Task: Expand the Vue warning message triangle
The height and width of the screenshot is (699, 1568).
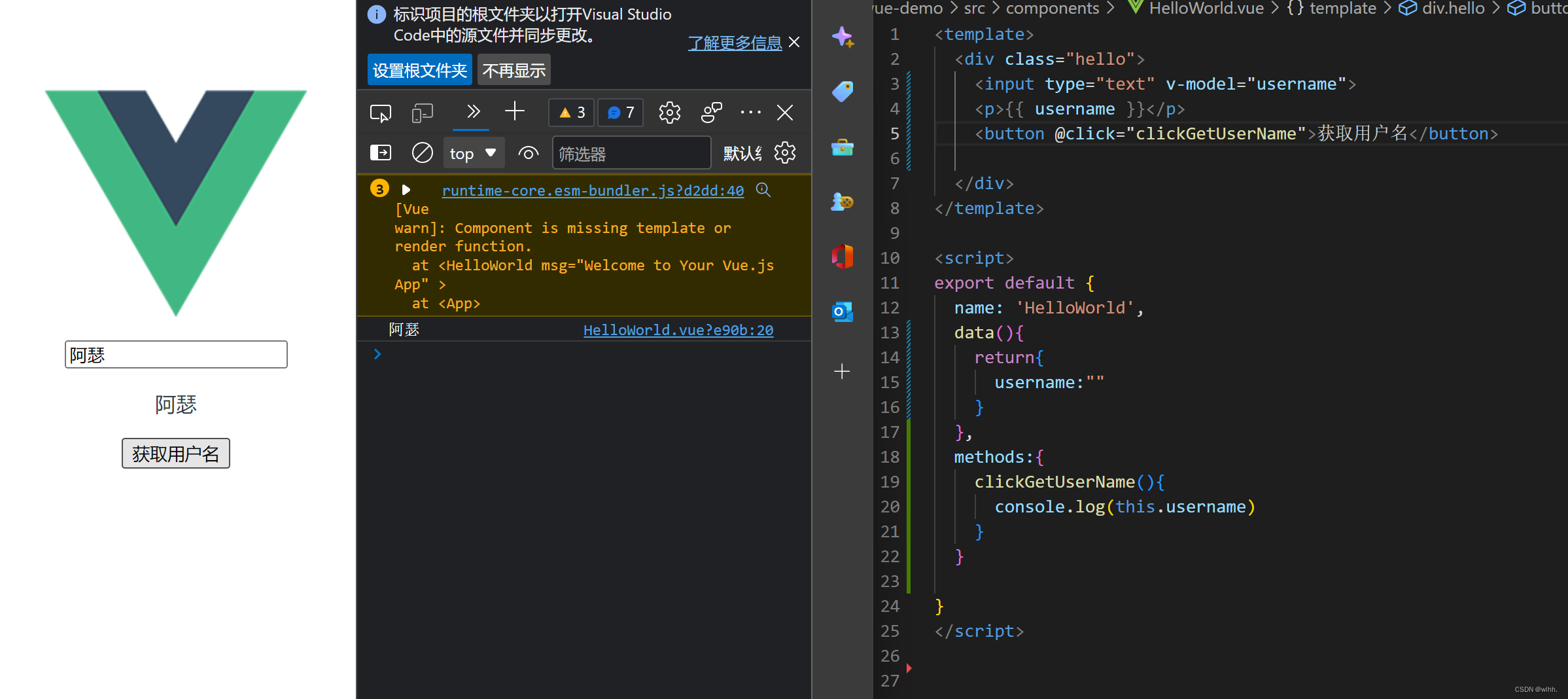Action: pos(406,190)
